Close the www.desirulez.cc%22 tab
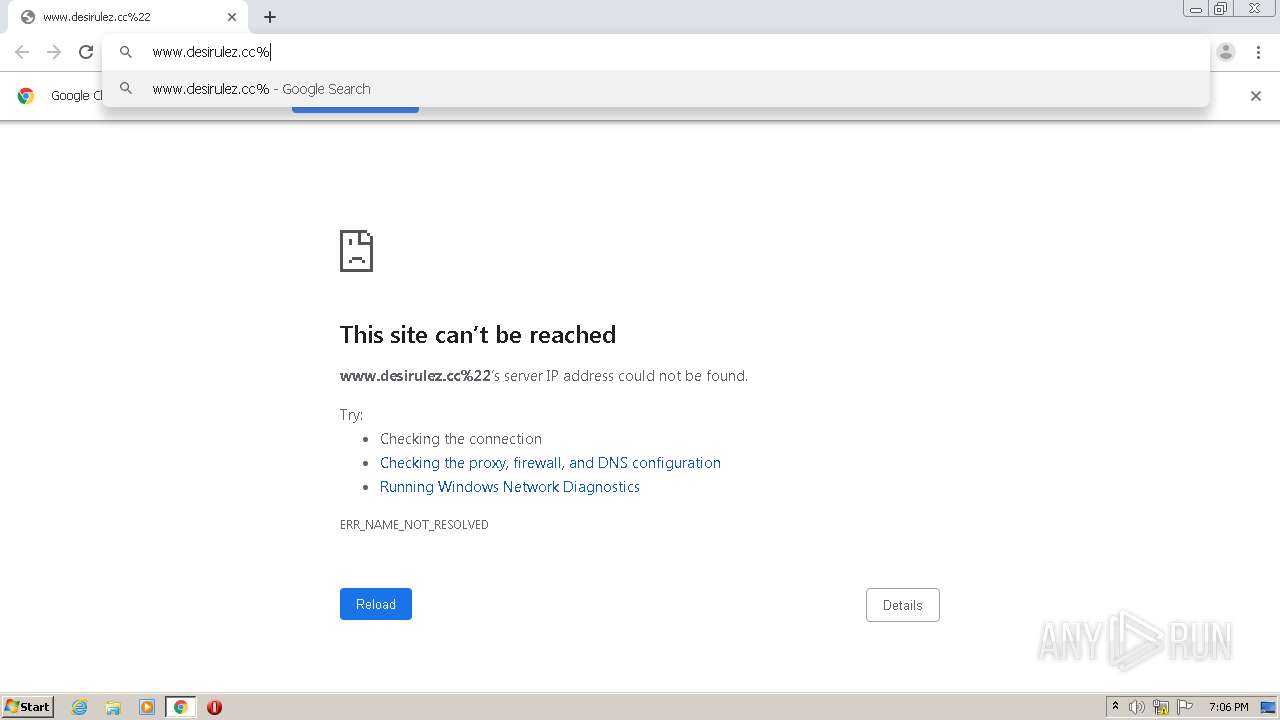 click(x=232, y=17)
